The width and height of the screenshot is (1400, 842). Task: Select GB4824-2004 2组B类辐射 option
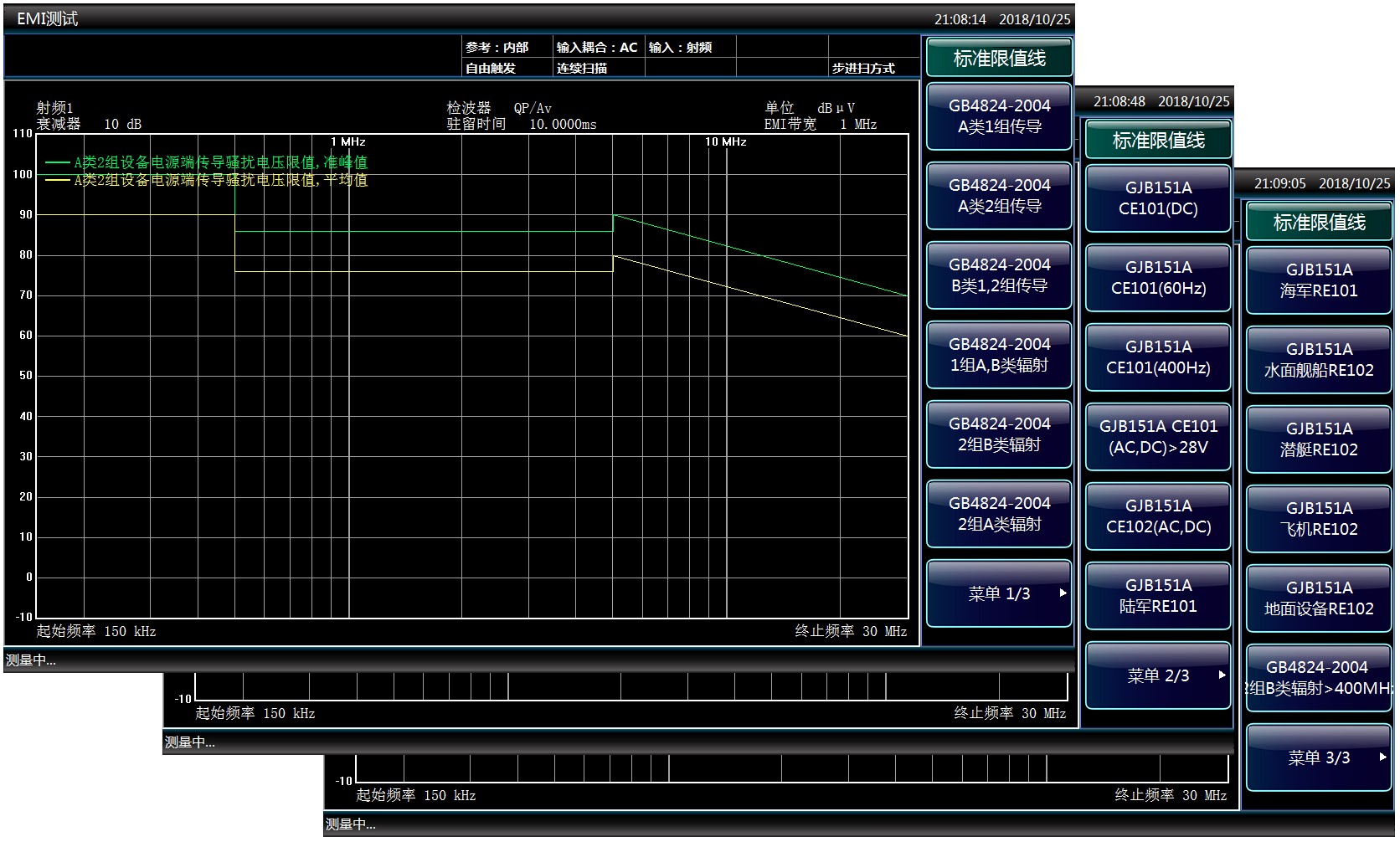pos(999,434)
